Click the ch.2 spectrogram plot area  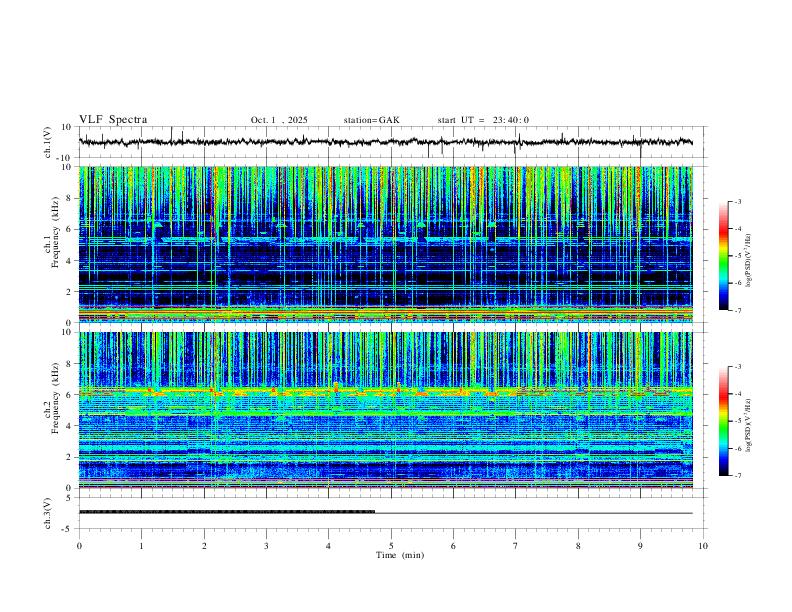click(385, 410)
